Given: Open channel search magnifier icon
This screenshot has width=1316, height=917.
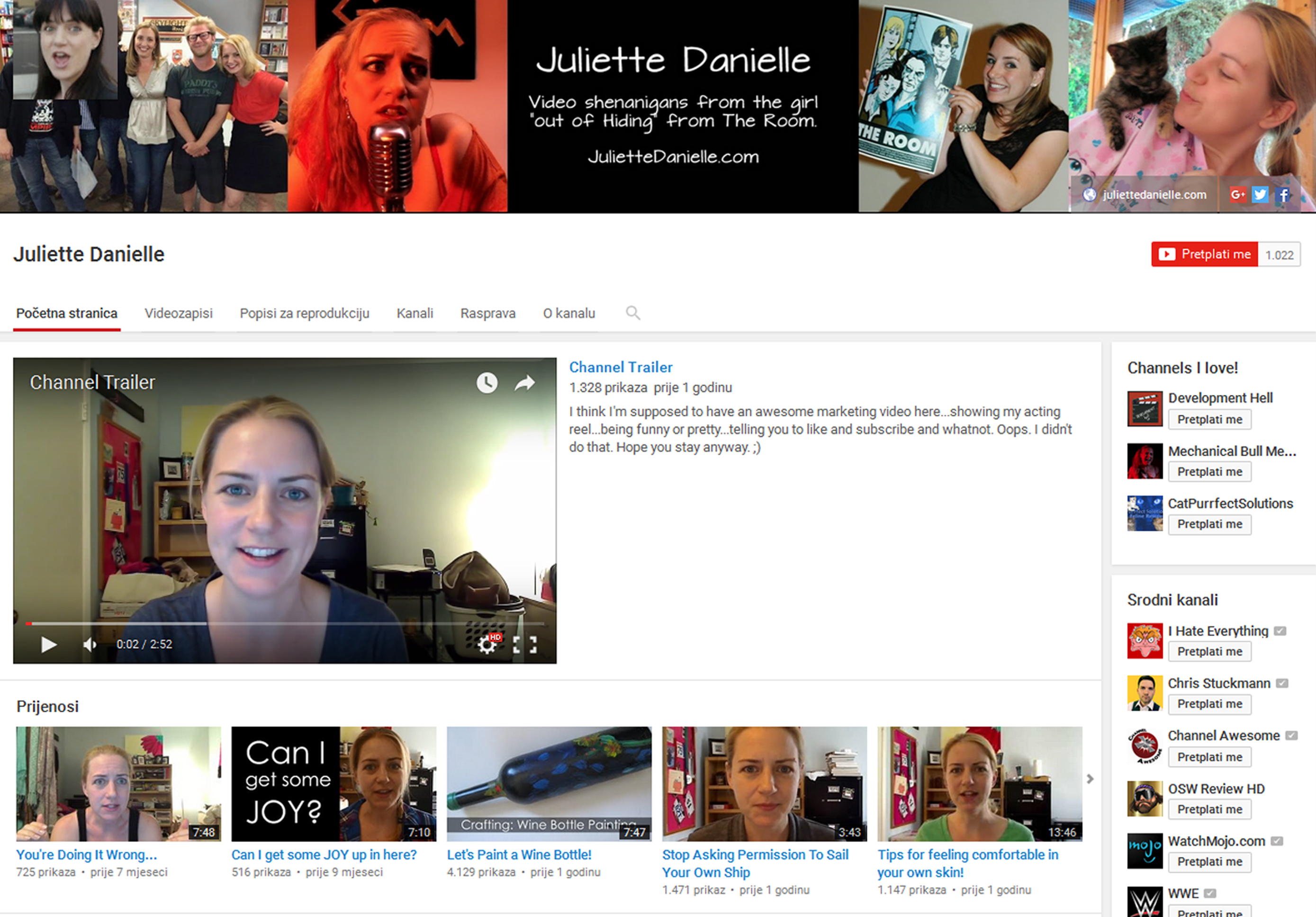Looking at the screenshot, I should (x=633, y=313).
